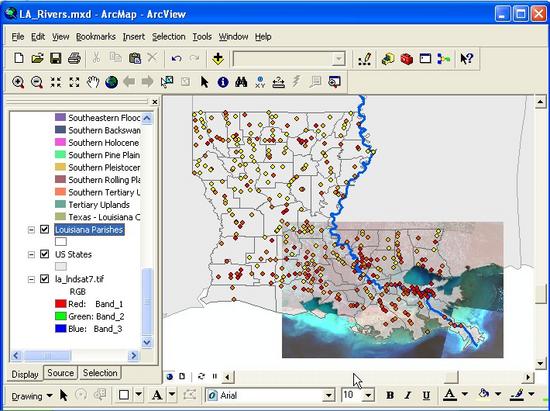This screenshot has height=411, width=550.
Task: Select the Measure ruler tool
Action: click(x=279, y=82)
